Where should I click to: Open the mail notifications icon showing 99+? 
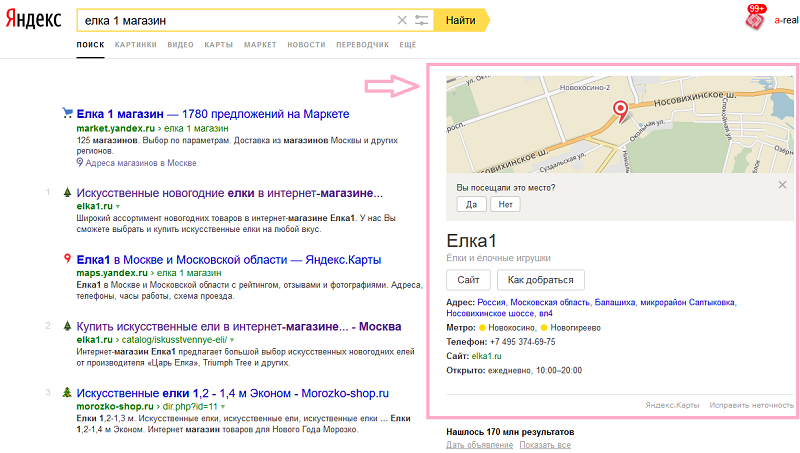point(756,18)
